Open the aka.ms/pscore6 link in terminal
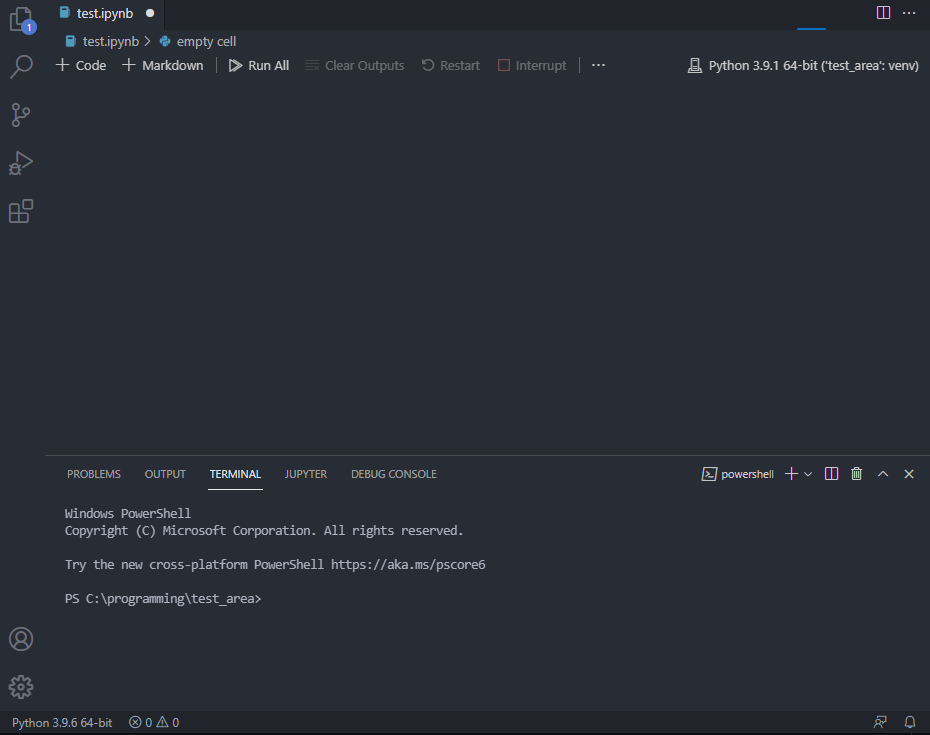The image size is (930, 735). point(408,565)
